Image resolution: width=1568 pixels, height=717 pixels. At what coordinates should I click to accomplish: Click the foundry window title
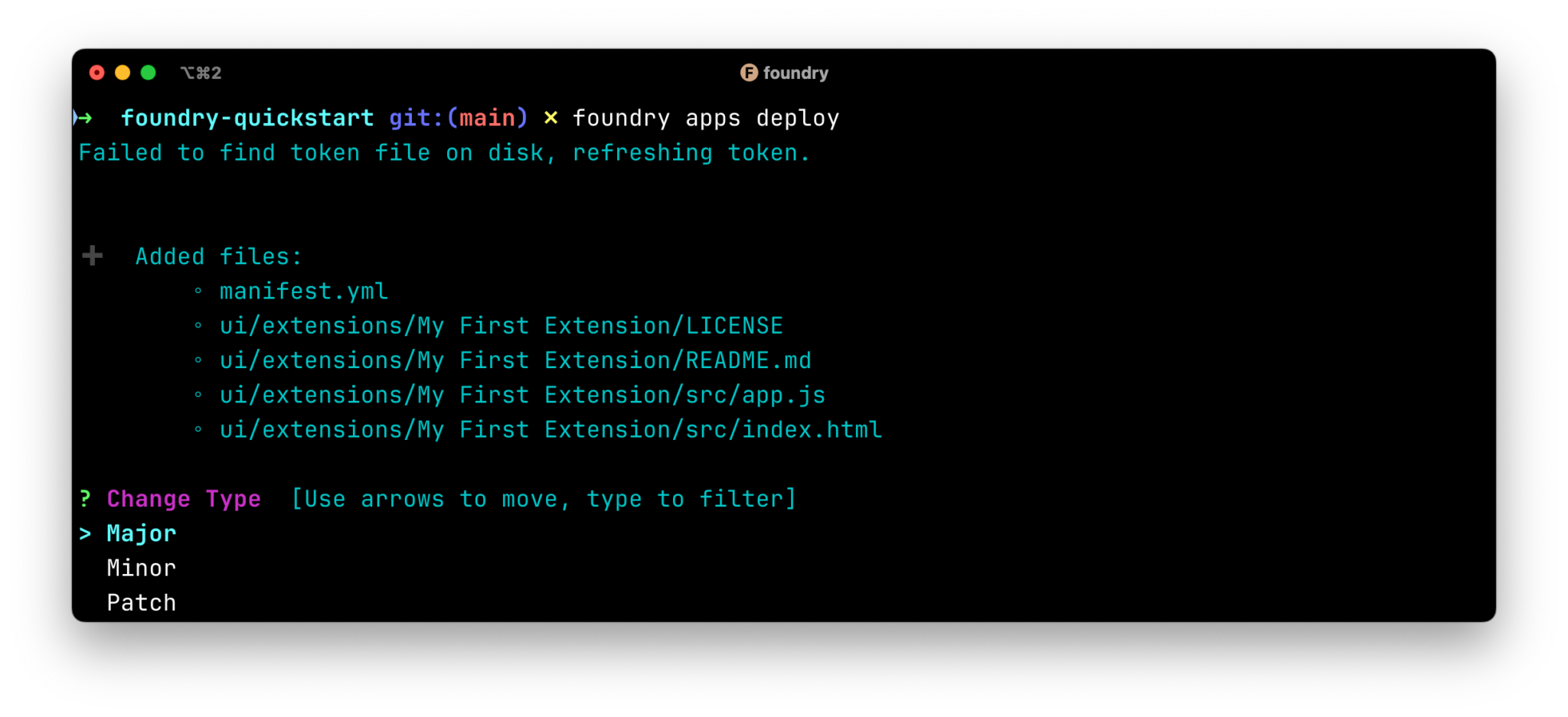(x=798, y=73)
